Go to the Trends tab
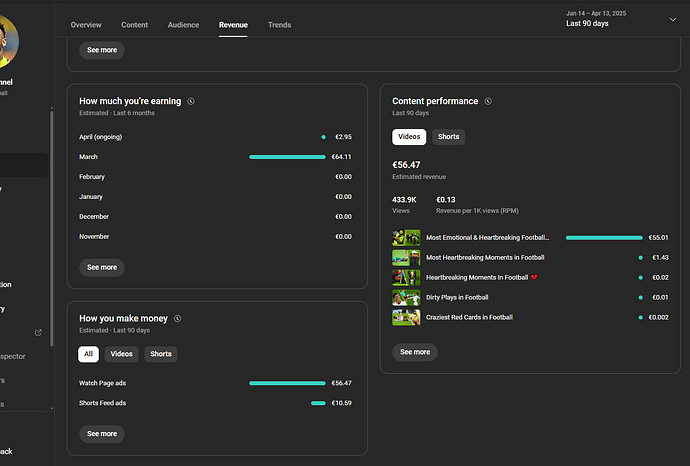 click(279, 25)
